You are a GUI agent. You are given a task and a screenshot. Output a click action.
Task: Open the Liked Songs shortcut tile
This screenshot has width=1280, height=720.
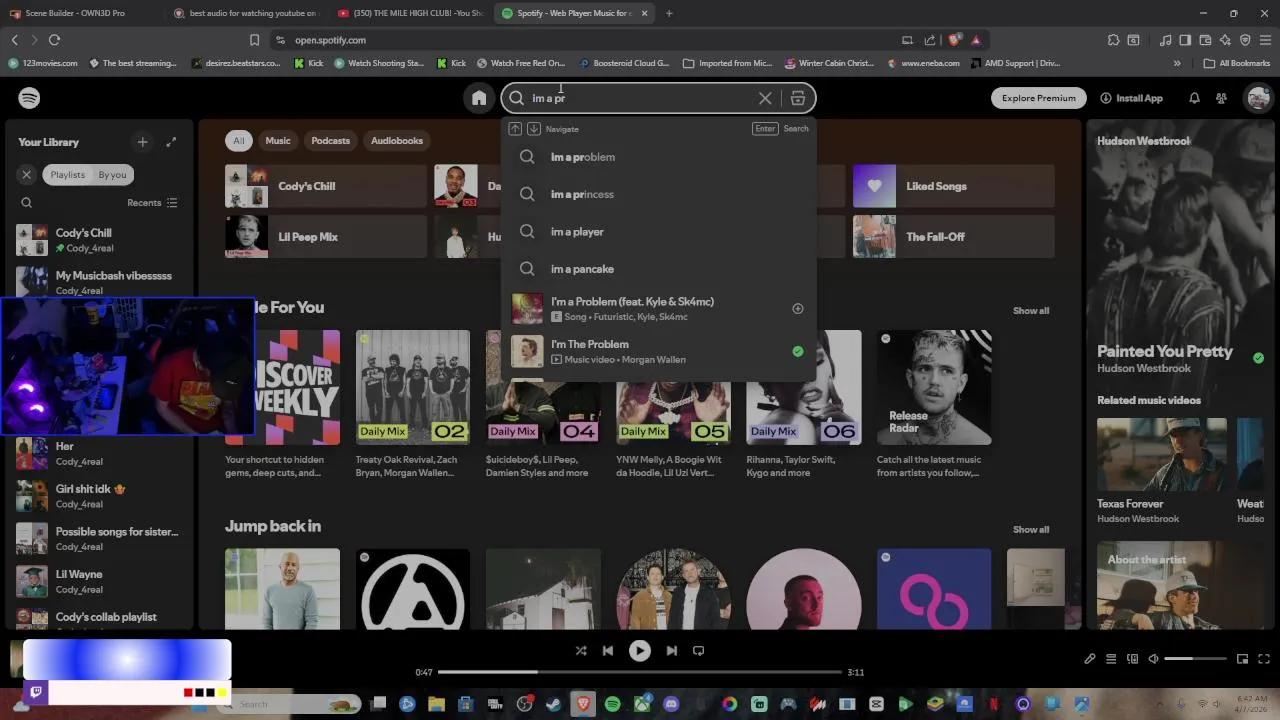coord(954,186)
